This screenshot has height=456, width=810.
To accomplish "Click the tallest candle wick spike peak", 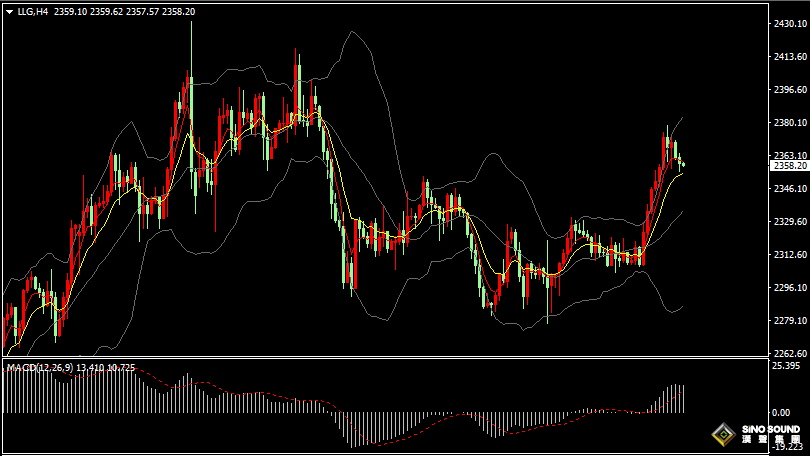I will pos(191,24).
